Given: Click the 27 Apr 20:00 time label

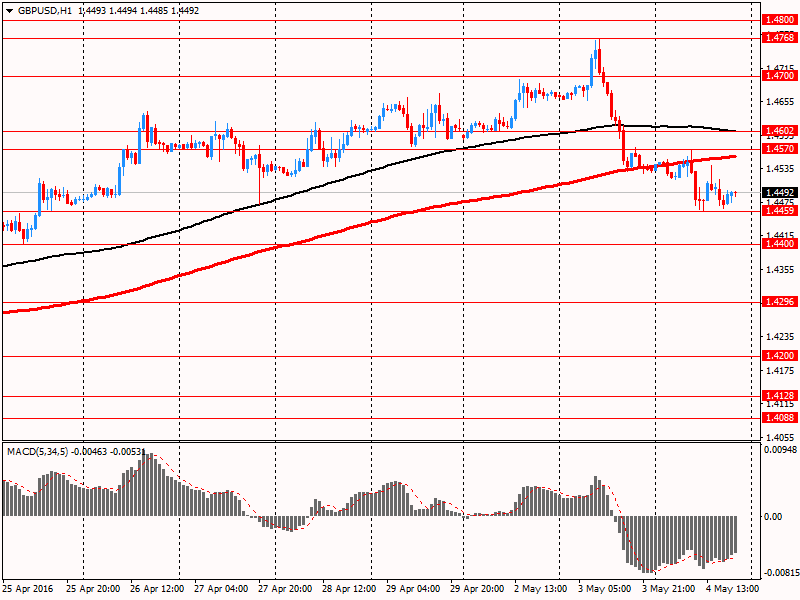Looking at the screenshot, I should click(285, 589).
